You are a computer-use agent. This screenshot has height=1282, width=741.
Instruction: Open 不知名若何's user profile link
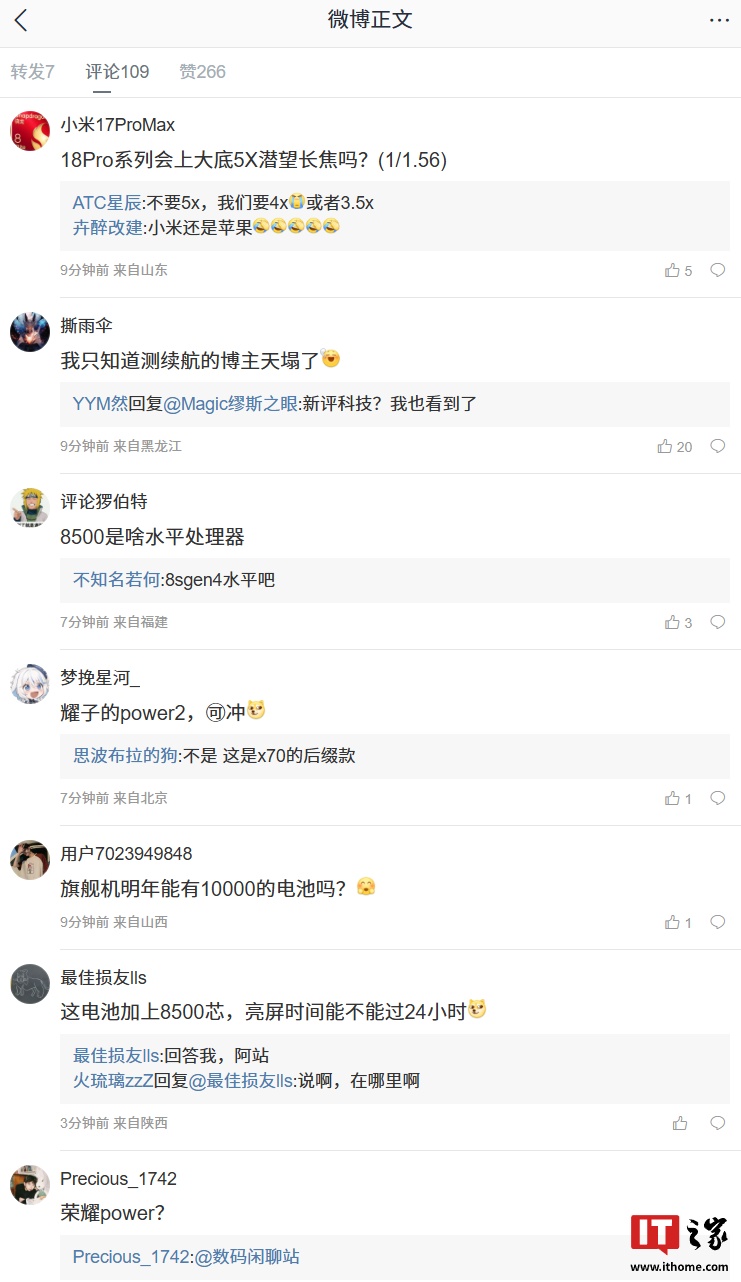click(x=116, y=580)
